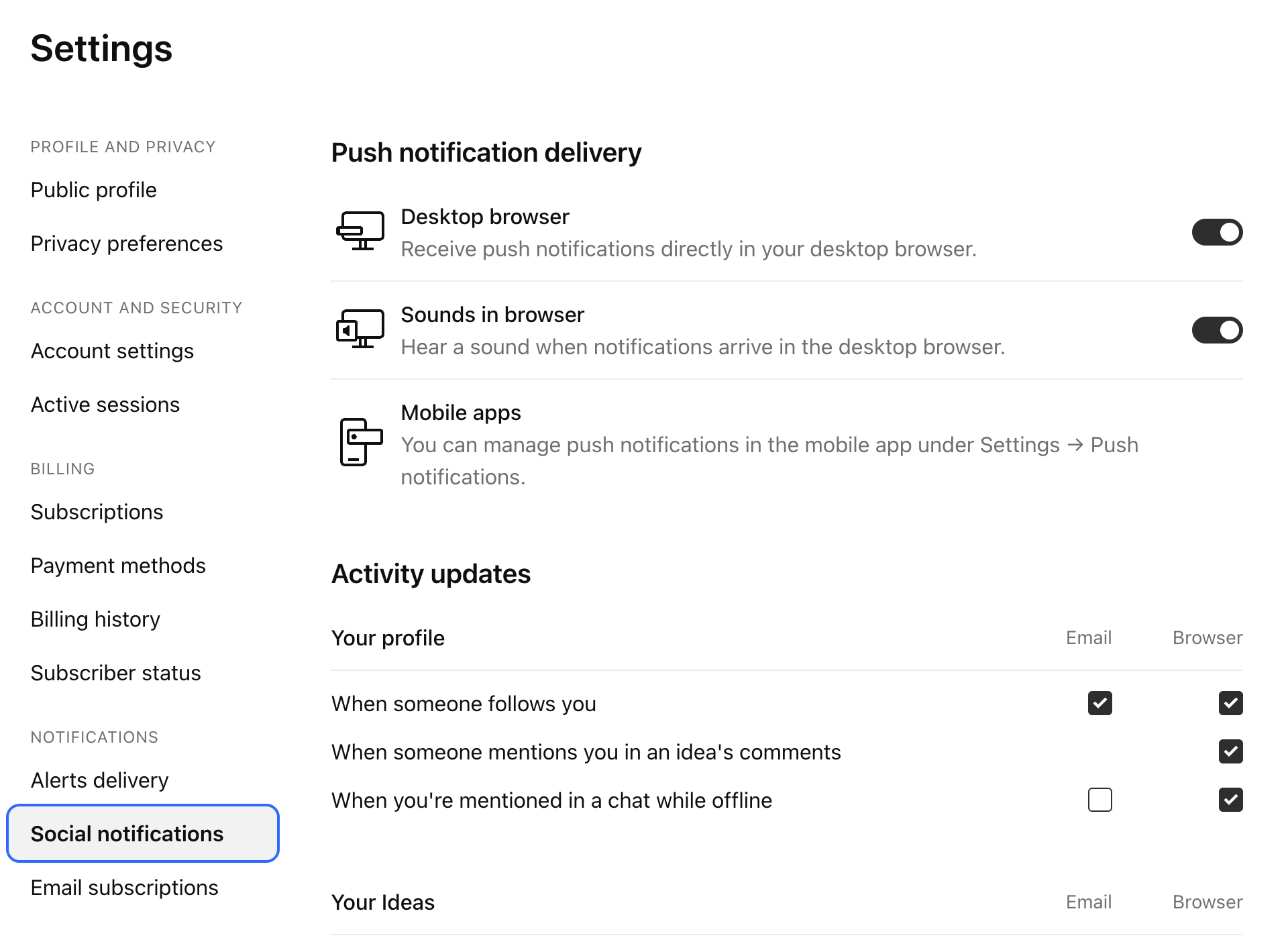Open Account settings page
This screenshot has height=950, width=1288.
(112, 352)
